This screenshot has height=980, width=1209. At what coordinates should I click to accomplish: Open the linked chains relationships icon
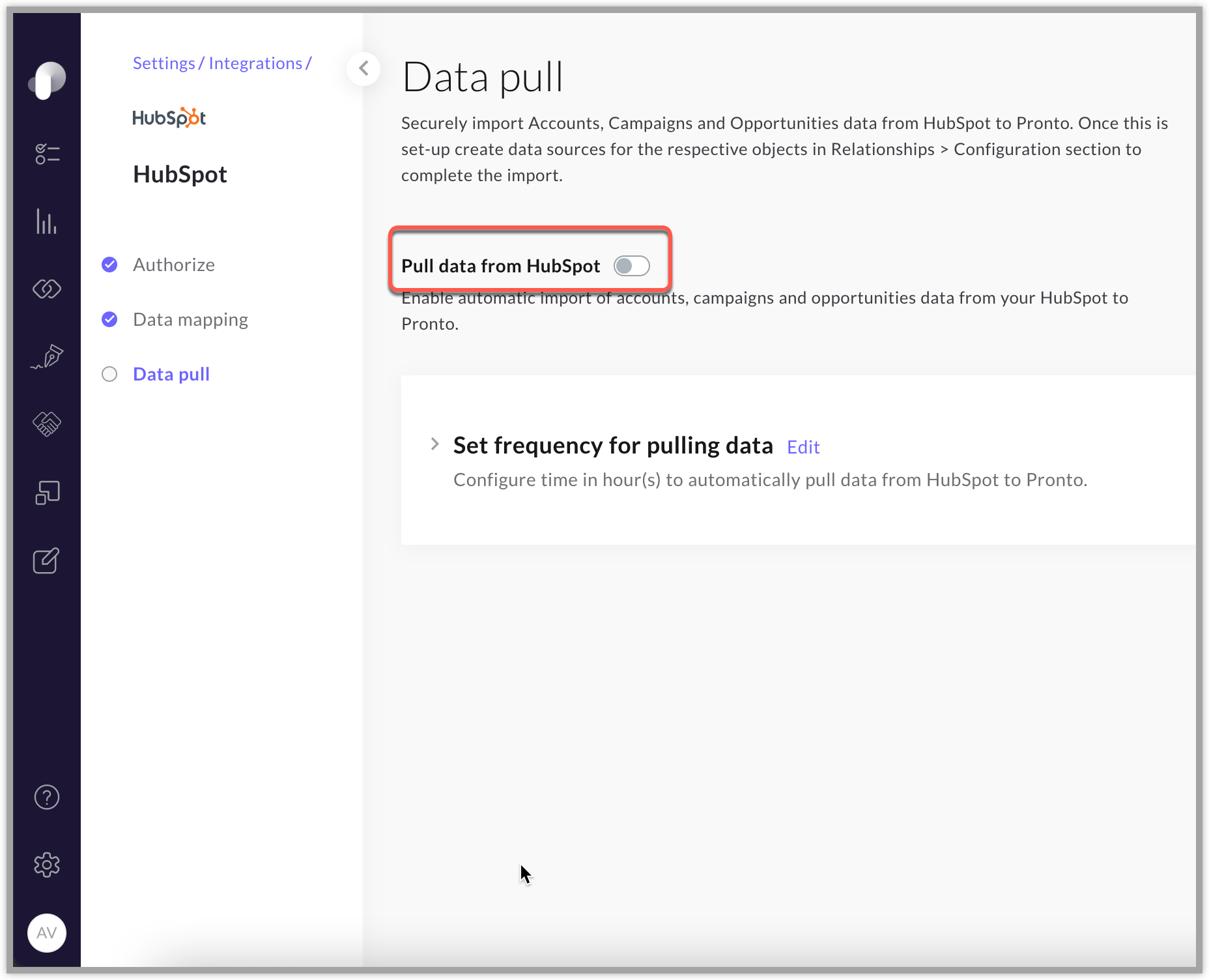47,289
